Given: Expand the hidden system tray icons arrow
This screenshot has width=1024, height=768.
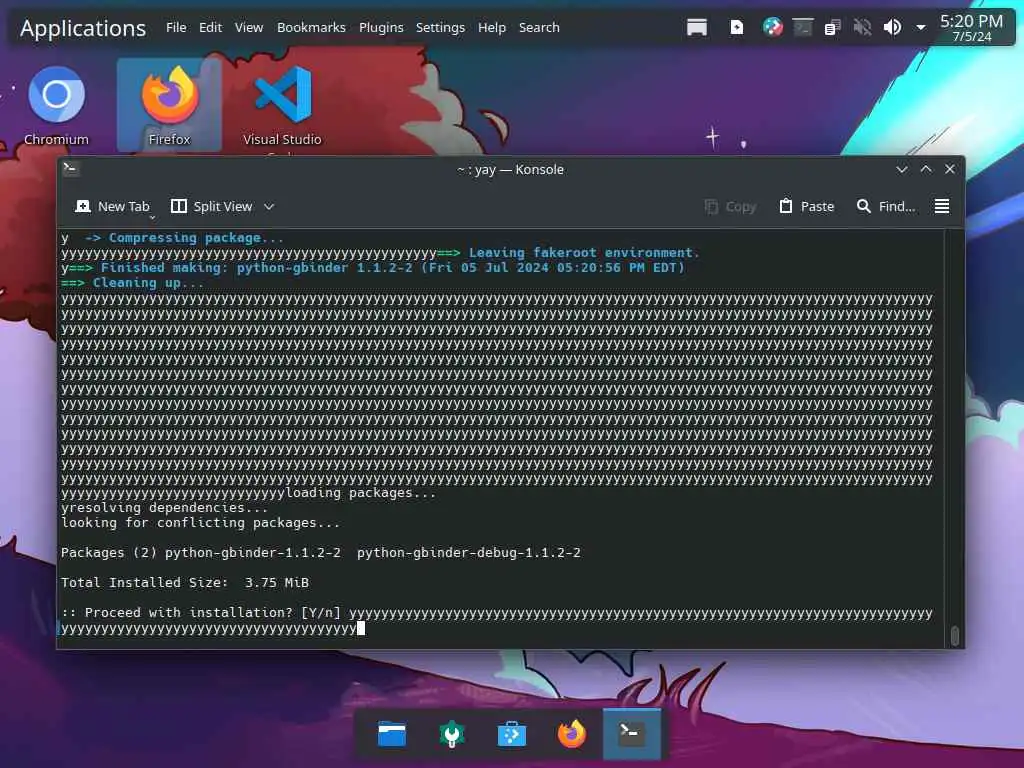Looking at the screenshot, I should 921,27.
